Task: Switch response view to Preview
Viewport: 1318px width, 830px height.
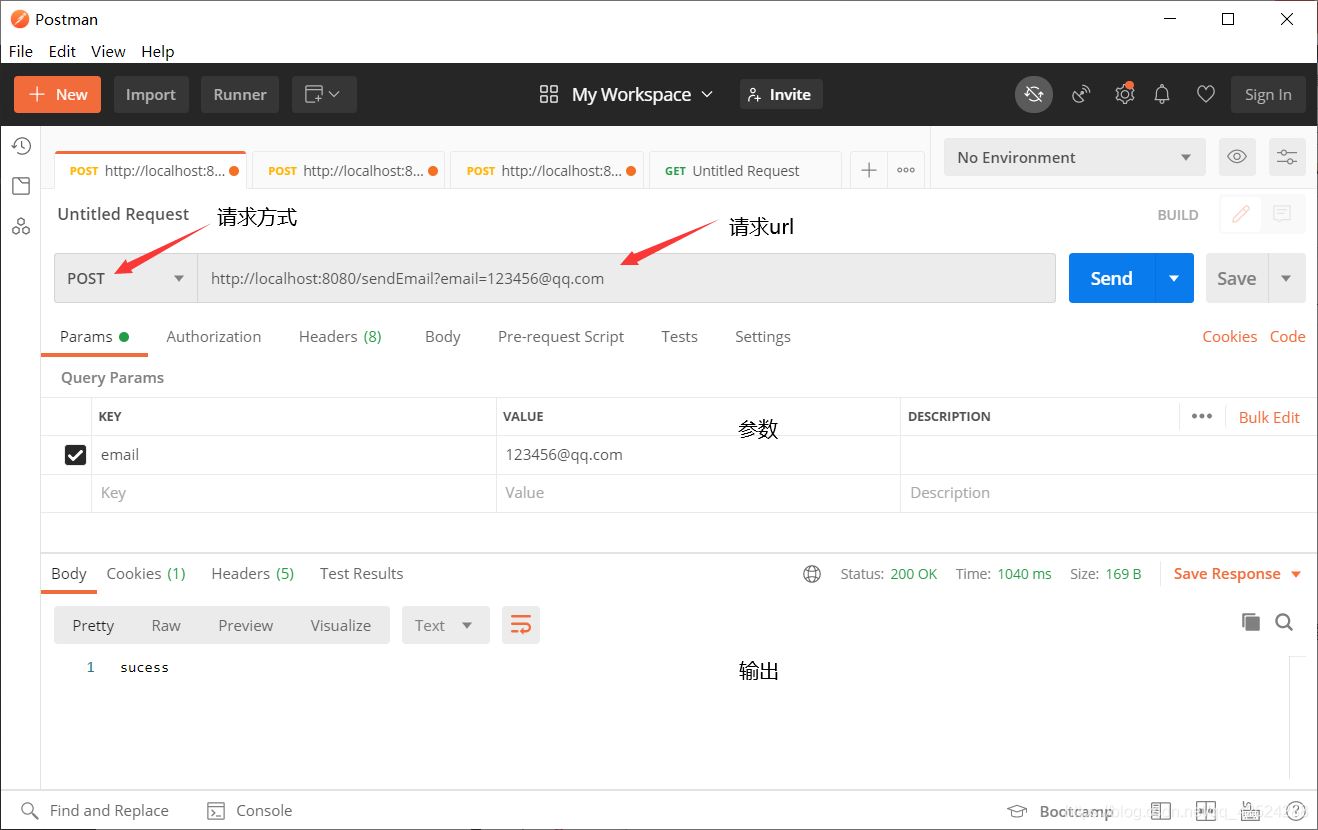Action: [x=246, y=625]
